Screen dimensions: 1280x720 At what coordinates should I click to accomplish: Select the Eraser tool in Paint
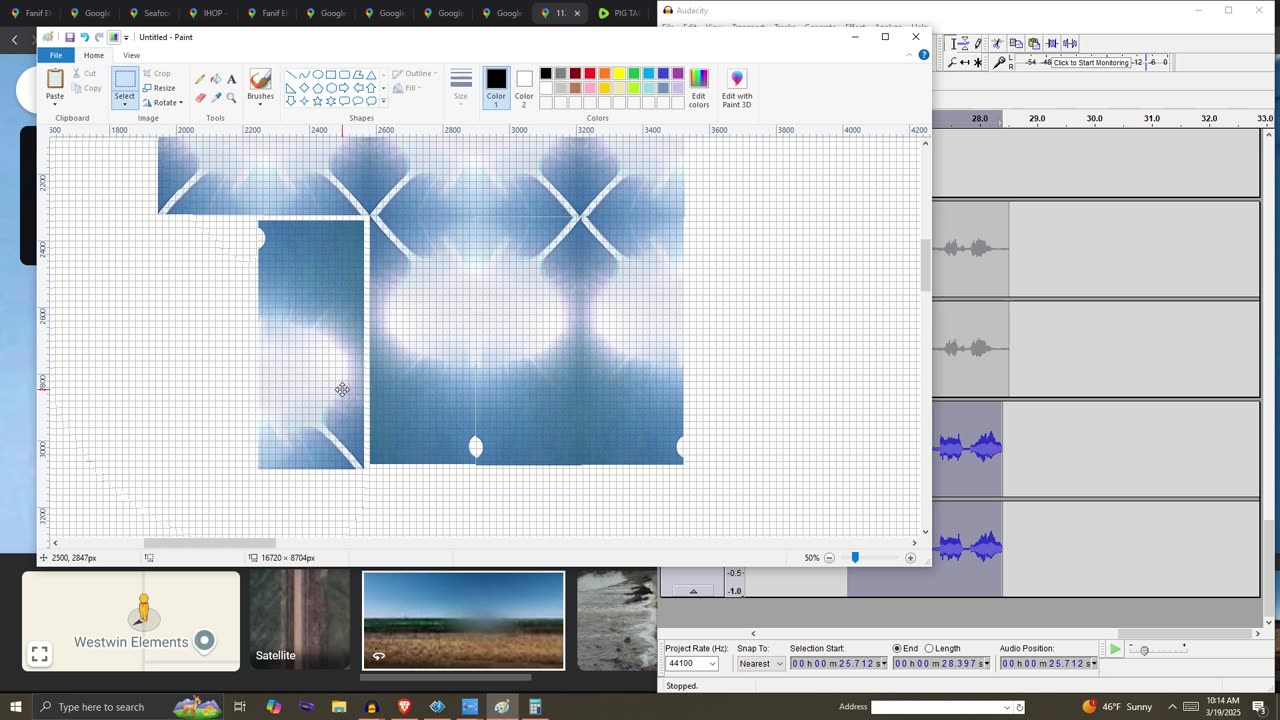200,97
